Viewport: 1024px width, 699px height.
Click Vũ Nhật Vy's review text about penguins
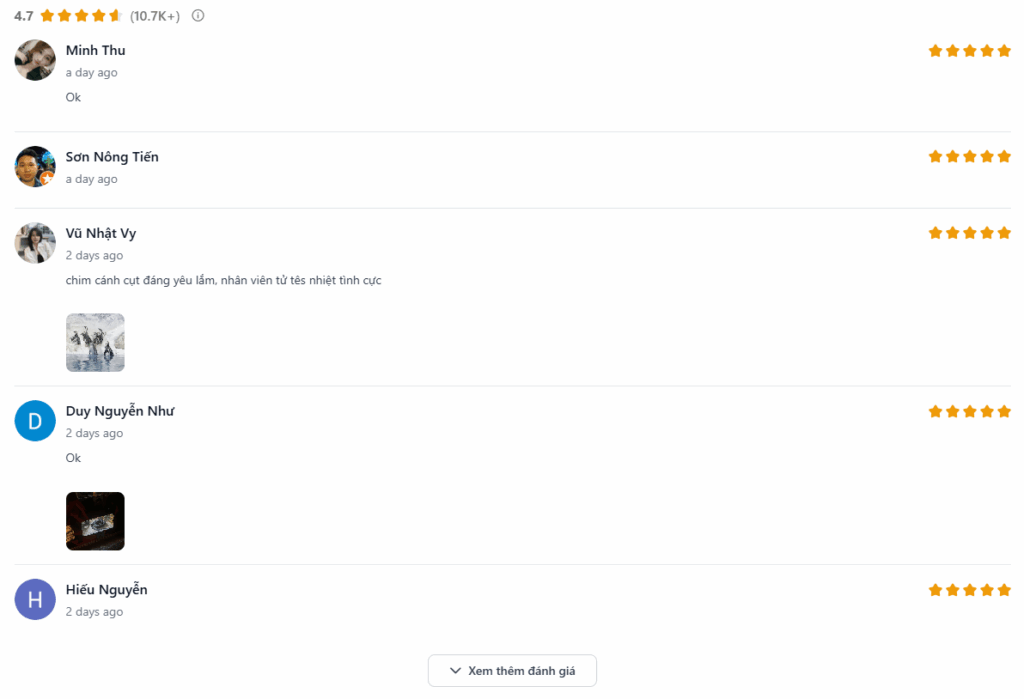pyautogui.click(x=223, y=280)
